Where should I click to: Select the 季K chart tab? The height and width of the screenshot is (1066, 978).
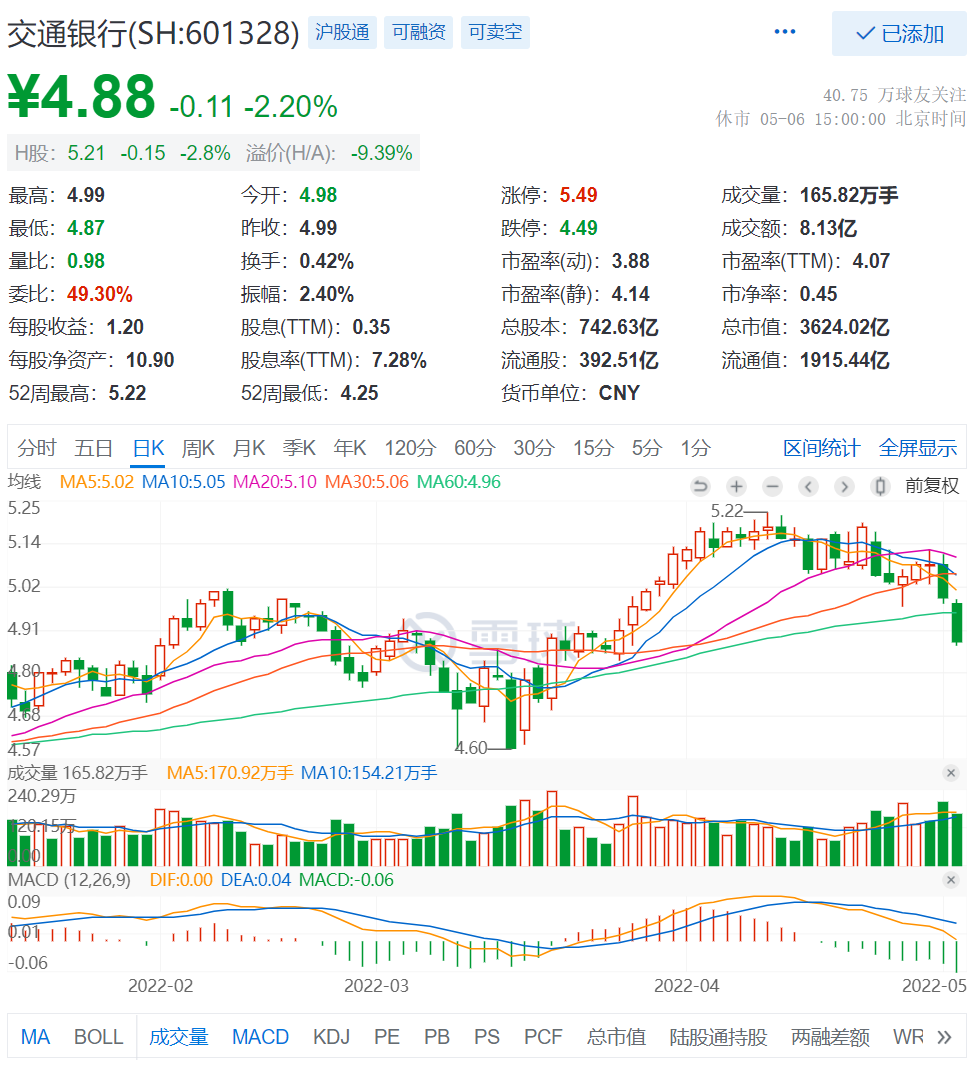point(300,448)
